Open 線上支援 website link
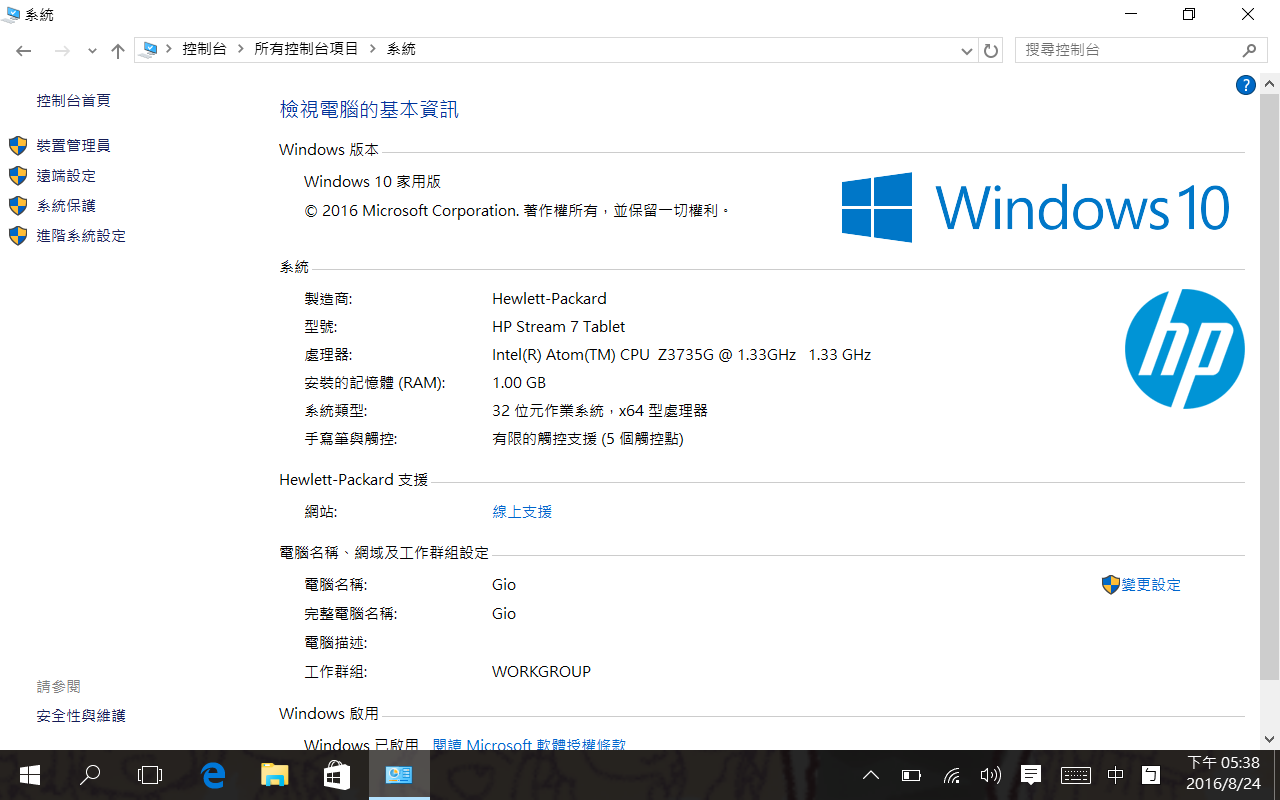This screenshot has width=1280, height=800. point(522,512)
